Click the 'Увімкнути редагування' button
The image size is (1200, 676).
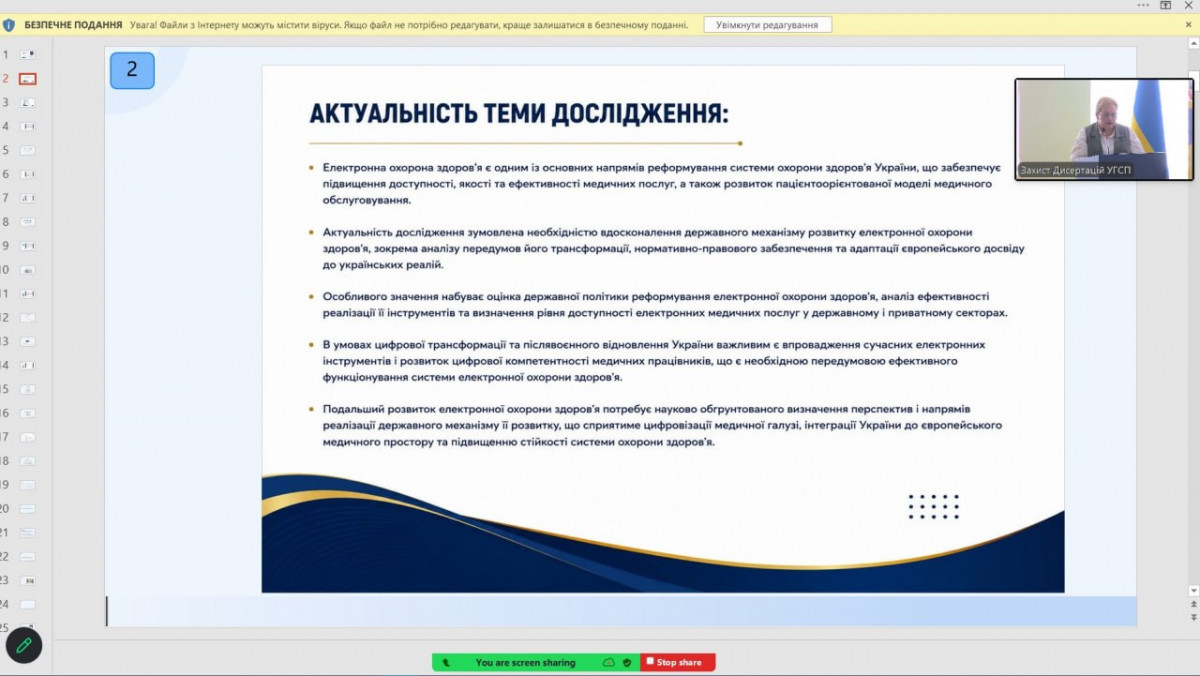767,24
